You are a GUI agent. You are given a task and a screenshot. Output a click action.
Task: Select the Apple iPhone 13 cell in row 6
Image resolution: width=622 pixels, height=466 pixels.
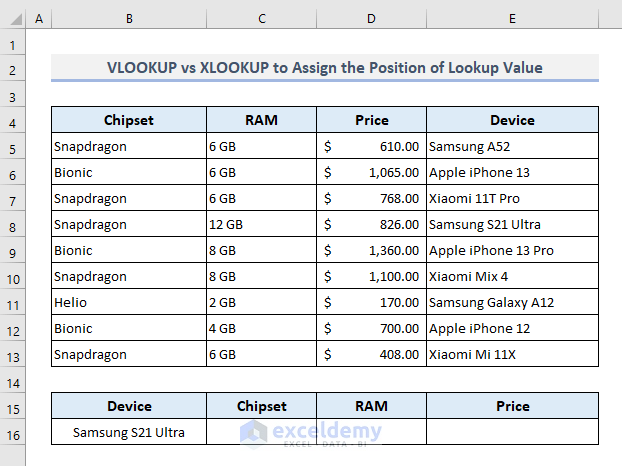(x=513, y=172)
